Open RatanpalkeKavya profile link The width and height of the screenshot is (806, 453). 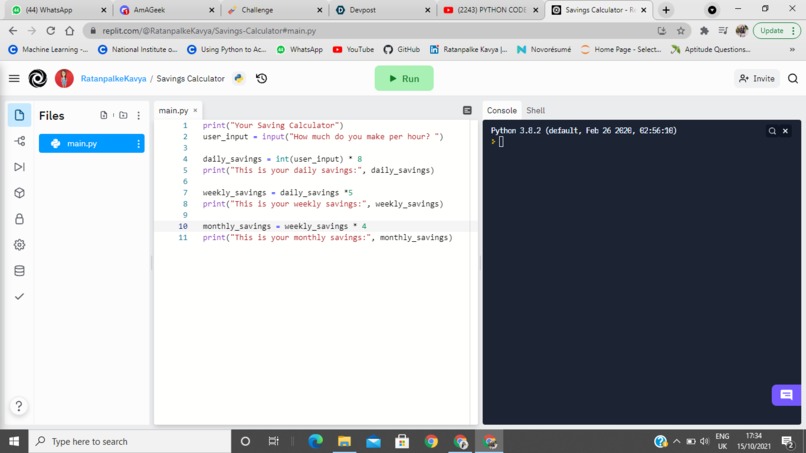(114, 79)
